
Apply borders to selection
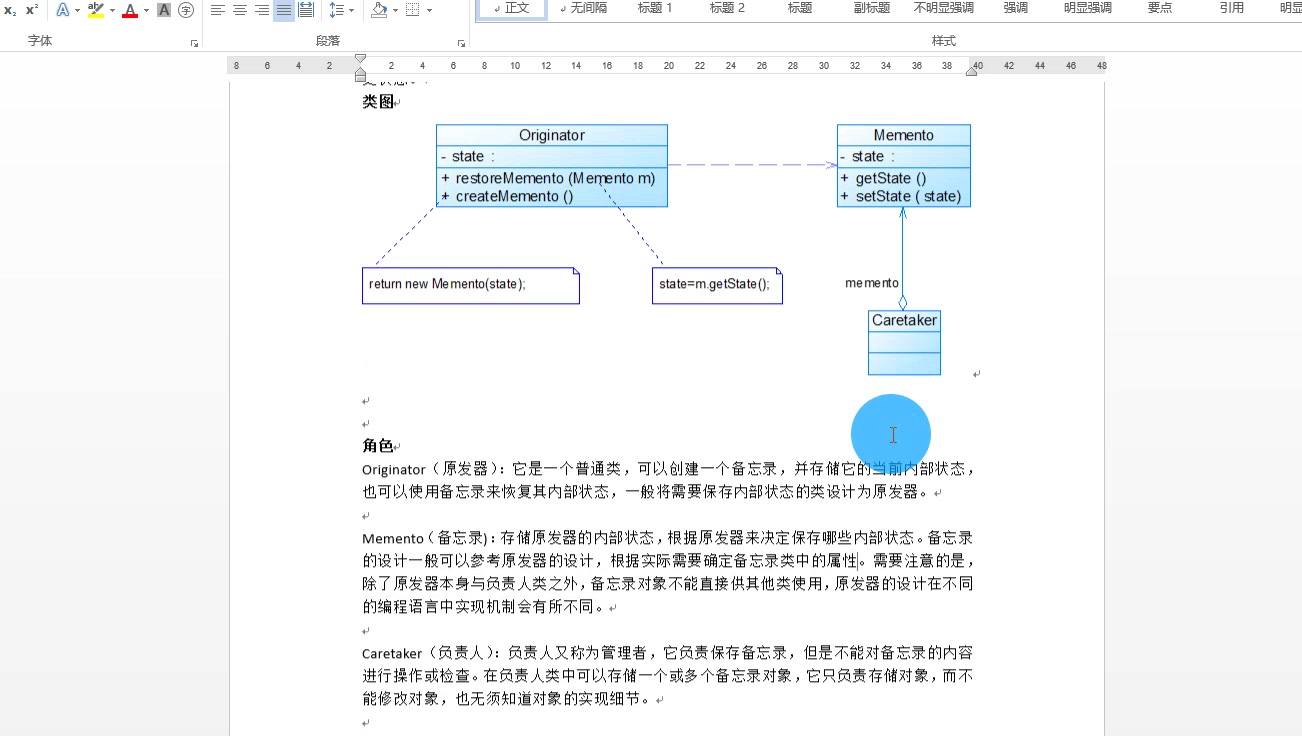[414, 10]
